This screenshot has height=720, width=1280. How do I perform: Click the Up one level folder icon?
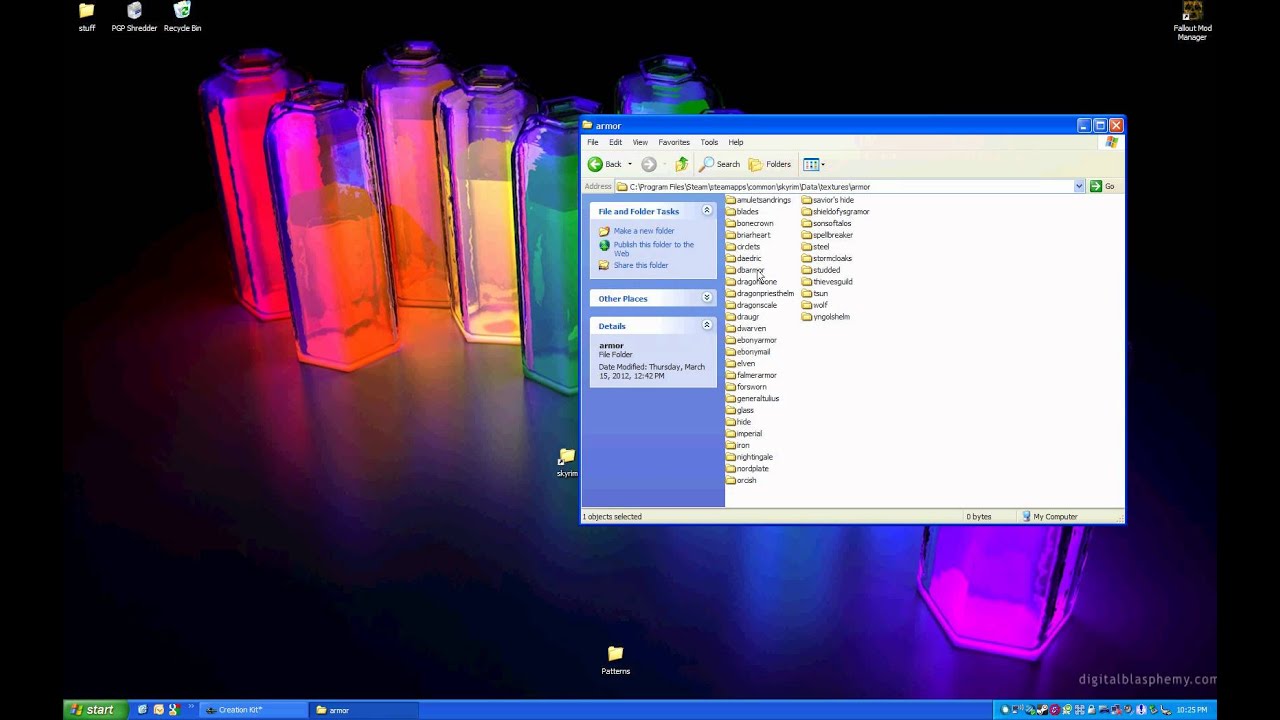pyautogui.click(x=682, y=164)
